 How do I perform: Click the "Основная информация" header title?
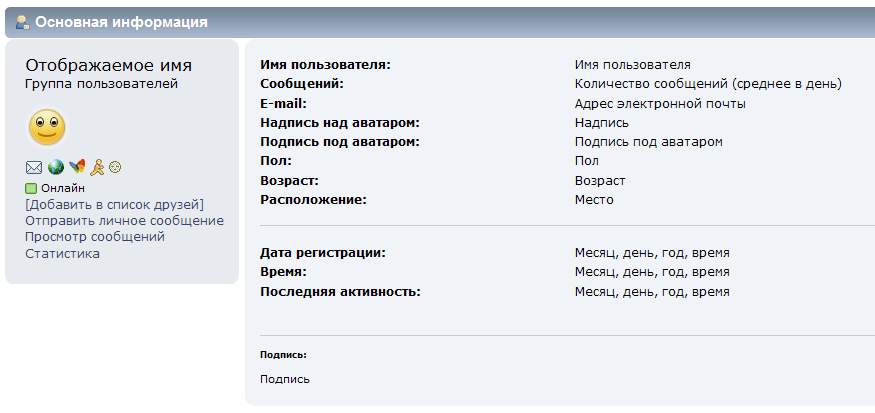click(x=122, y=22)
